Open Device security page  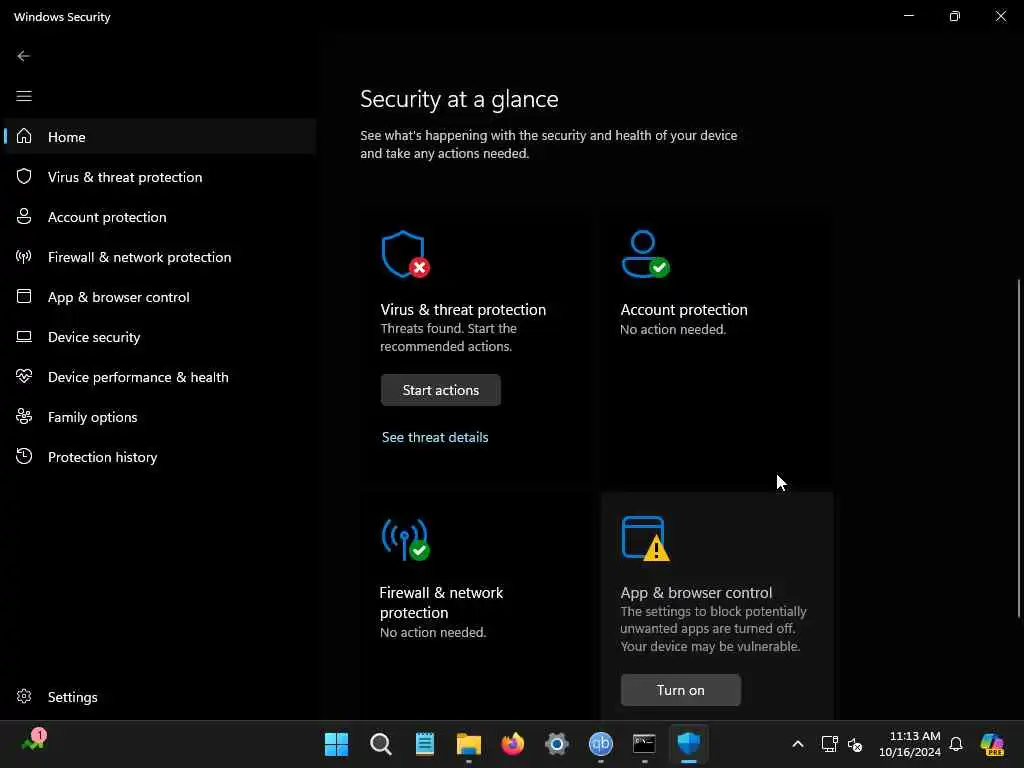(x=160, y=336)
